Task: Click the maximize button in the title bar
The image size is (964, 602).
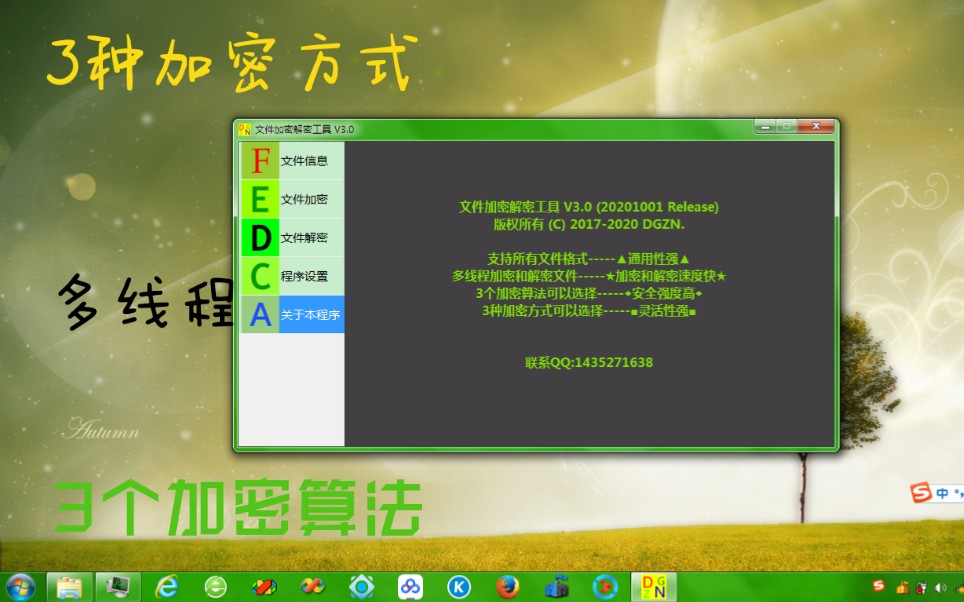Action: coord(786,127)
